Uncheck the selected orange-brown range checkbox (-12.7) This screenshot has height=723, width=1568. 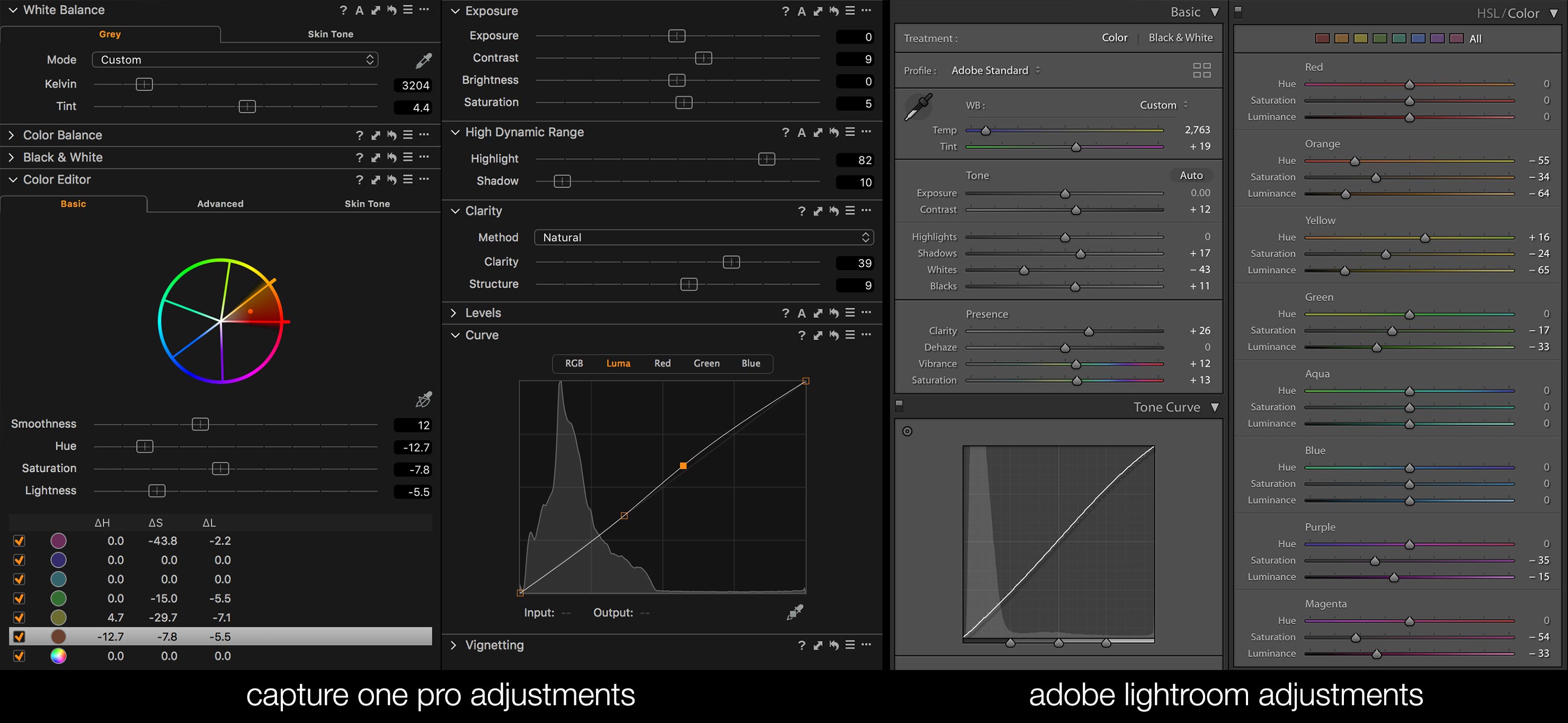point(19,637)
